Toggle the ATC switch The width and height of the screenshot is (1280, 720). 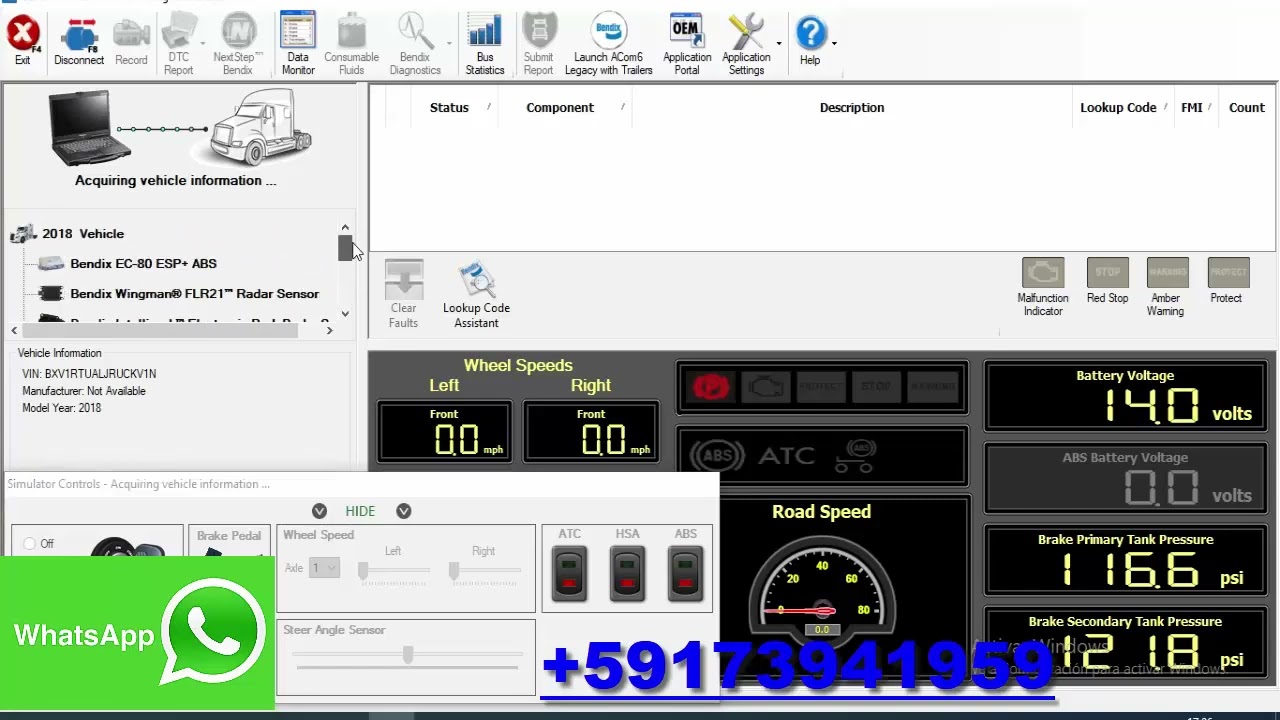click(x=569, y=574)
